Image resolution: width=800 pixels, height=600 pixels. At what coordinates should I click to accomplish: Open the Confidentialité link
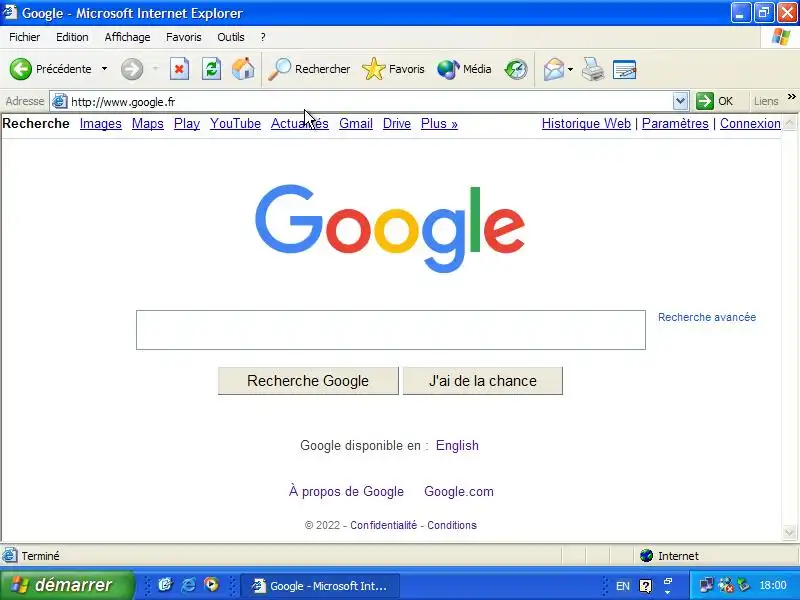click(x=383, y=525)
